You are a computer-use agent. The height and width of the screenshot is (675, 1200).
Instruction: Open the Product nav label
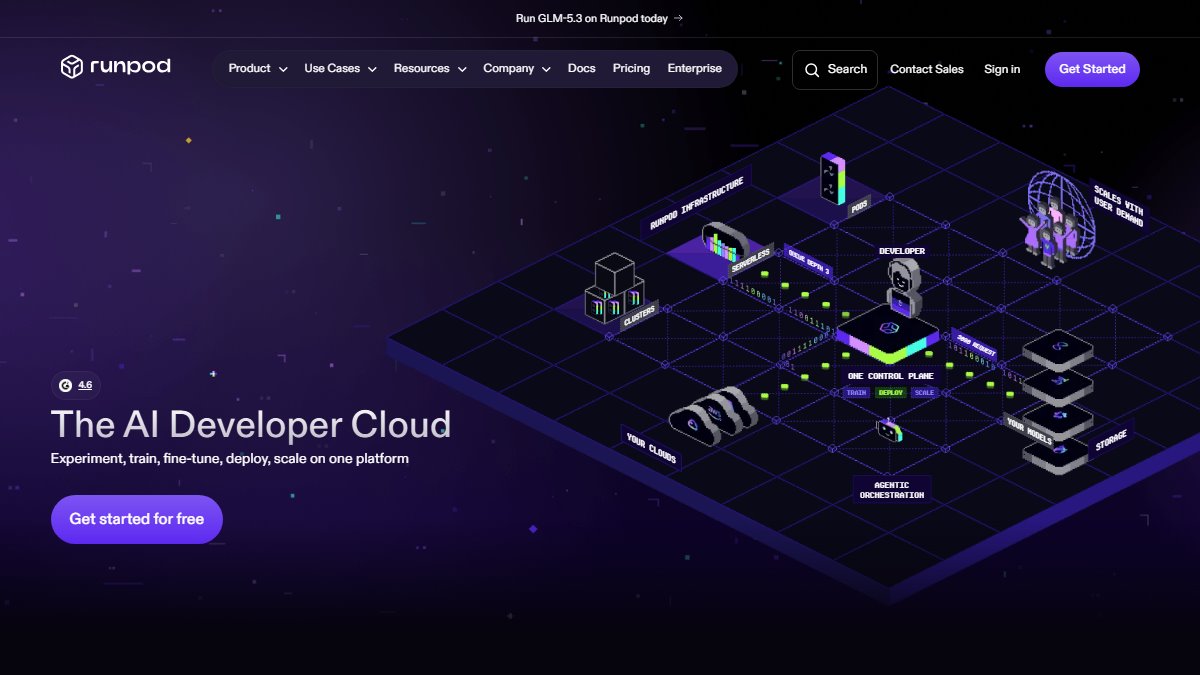point(249,69)
